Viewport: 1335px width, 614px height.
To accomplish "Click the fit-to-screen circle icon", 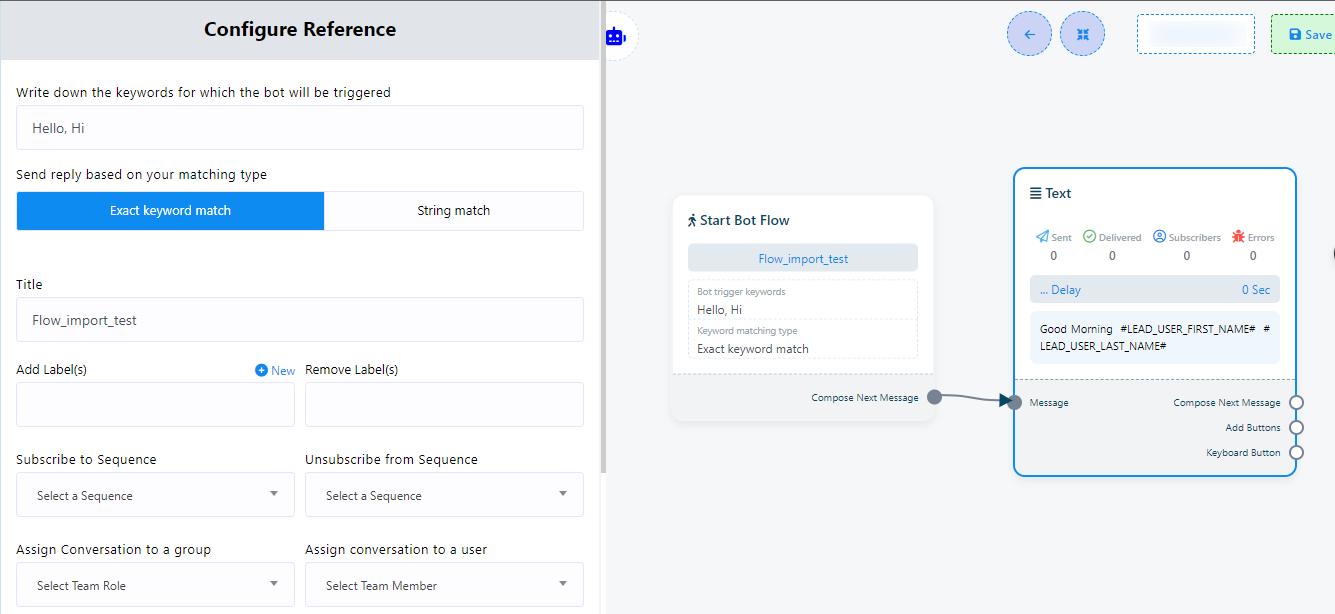I will [1082, 34].
